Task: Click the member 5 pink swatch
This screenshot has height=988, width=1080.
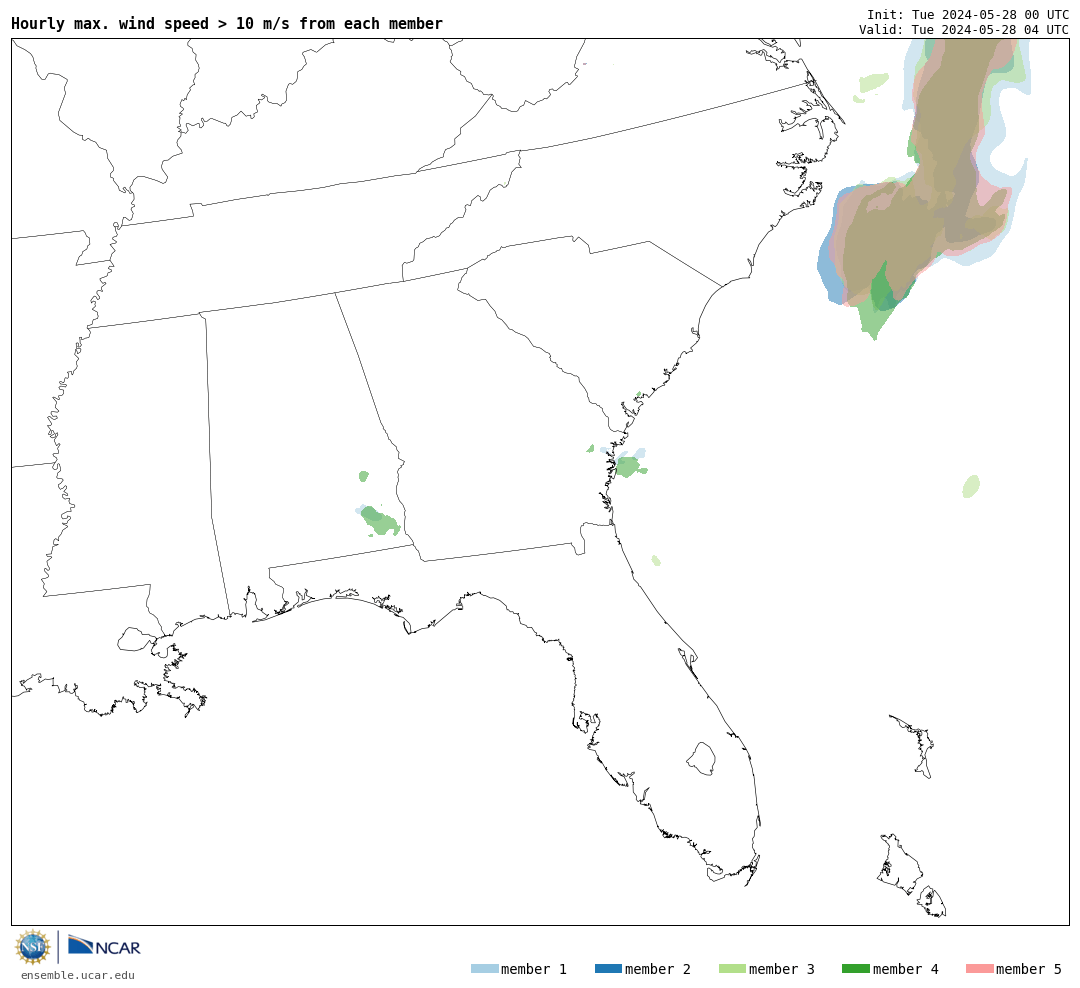Action: click(x=979, y=969)
